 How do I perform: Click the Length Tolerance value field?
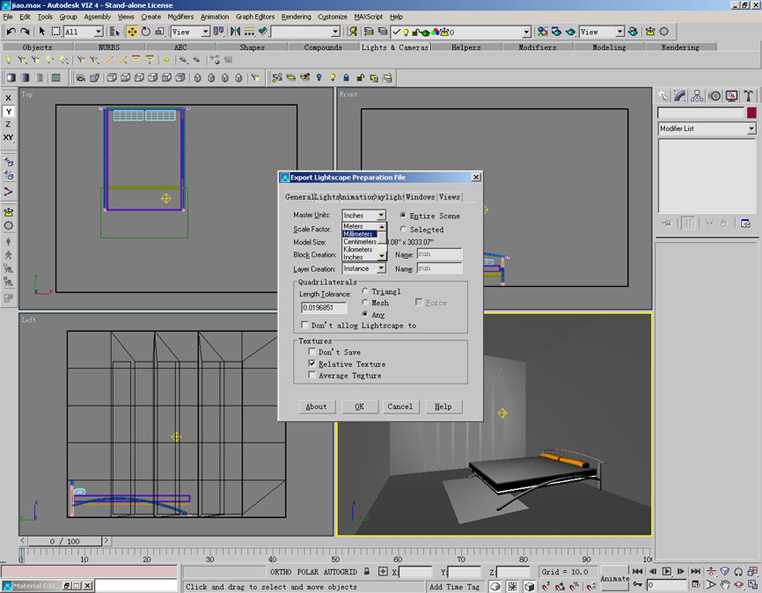point(324,308)
